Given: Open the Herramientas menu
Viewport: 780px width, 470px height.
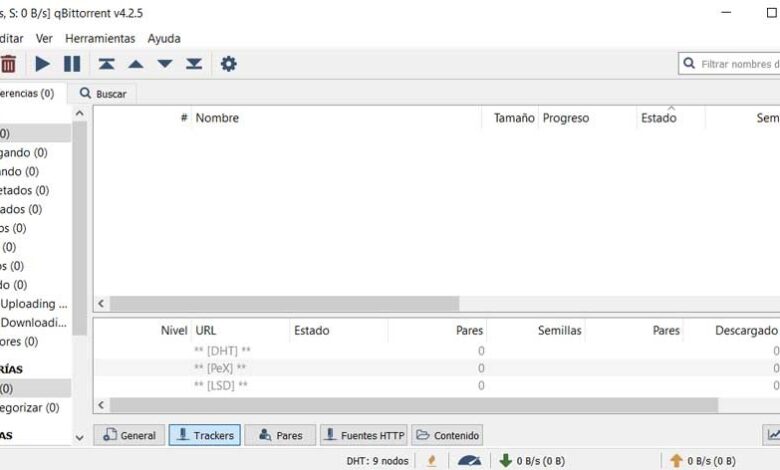Looking at the screenshot, I should coord(100,38).
